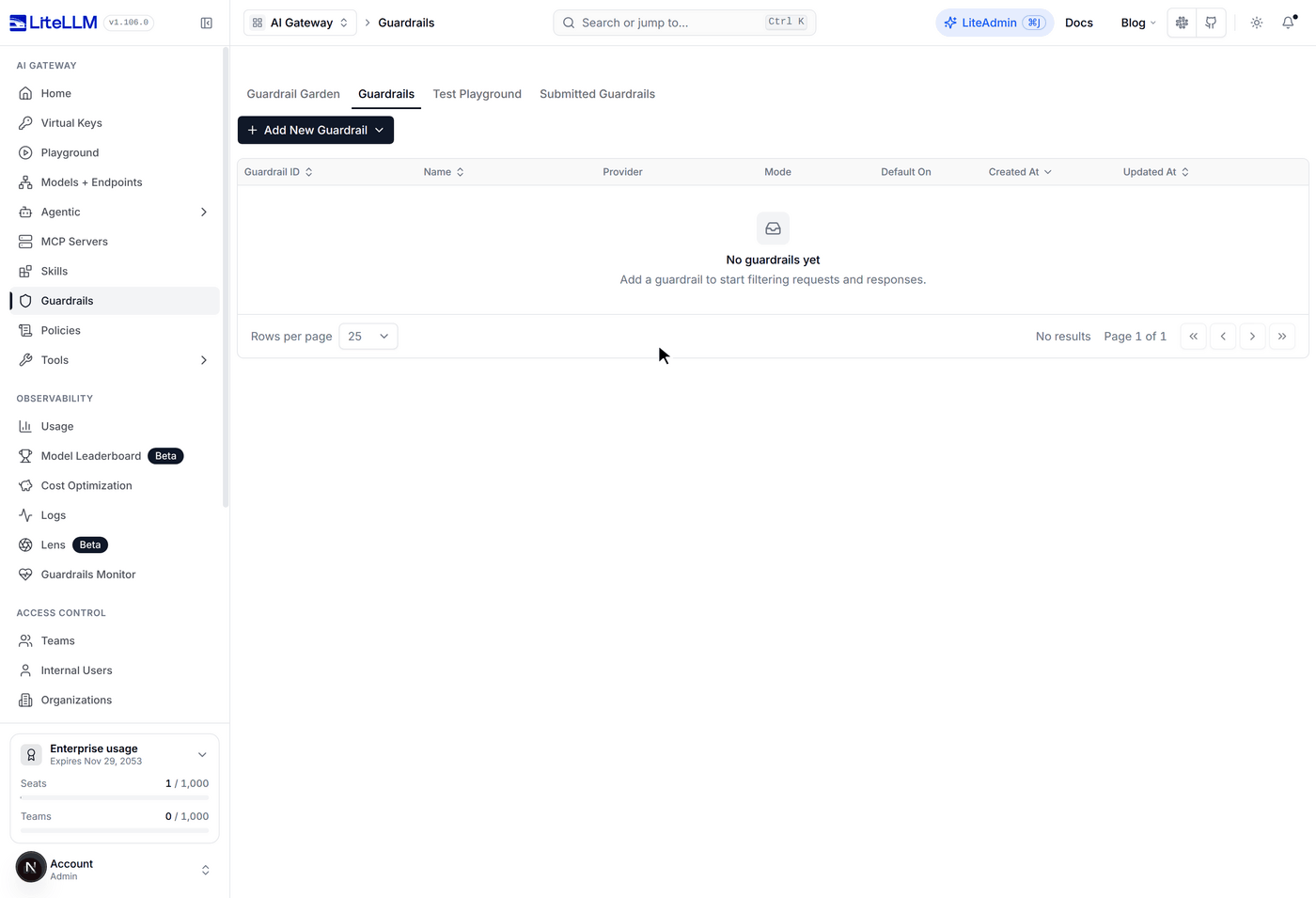Switch to Guardrail Garden tab
This screenshot has width=1316, height=898.
point(293,94)
